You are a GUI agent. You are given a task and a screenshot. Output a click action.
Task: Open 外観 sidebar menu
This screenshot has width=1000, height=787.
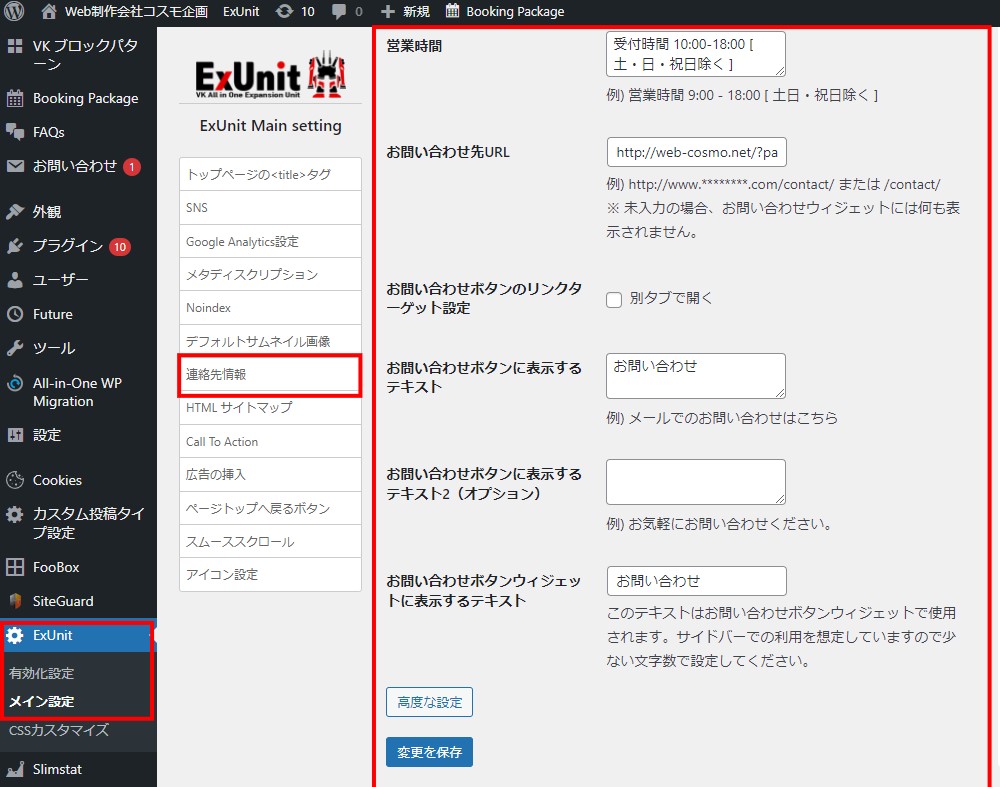tap(46, 212)
